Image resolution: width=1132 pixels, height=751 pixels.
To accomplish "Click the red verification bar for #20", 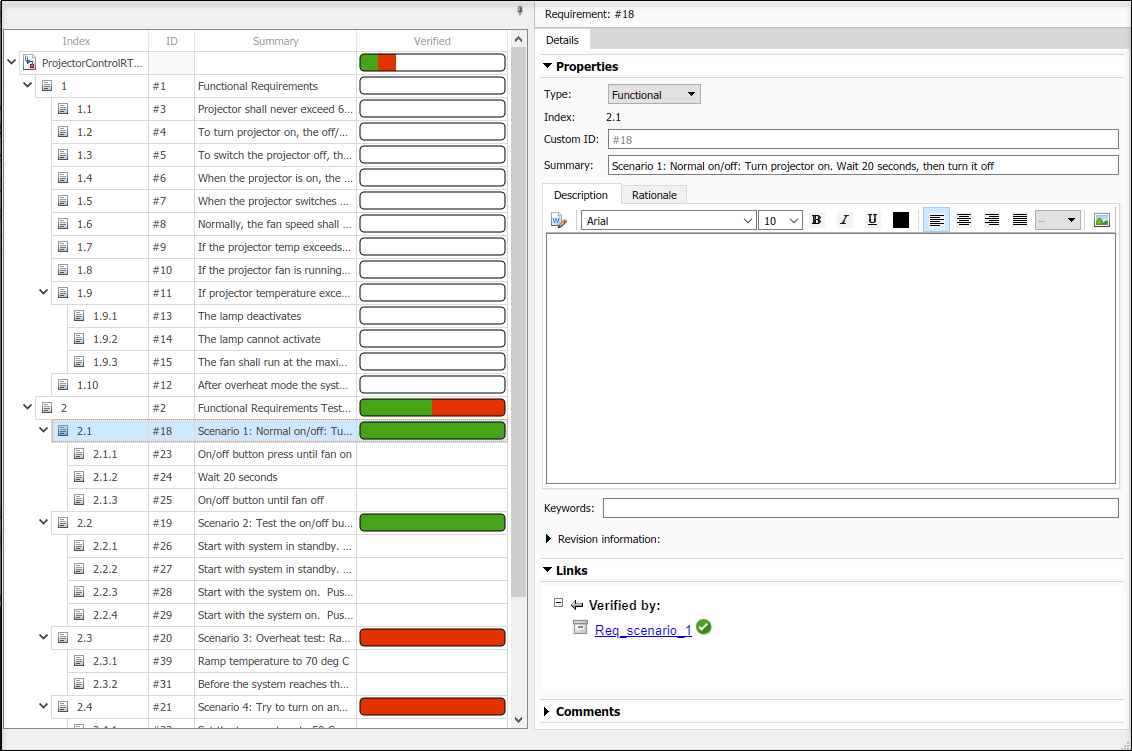I will click(x=432, y=638).
